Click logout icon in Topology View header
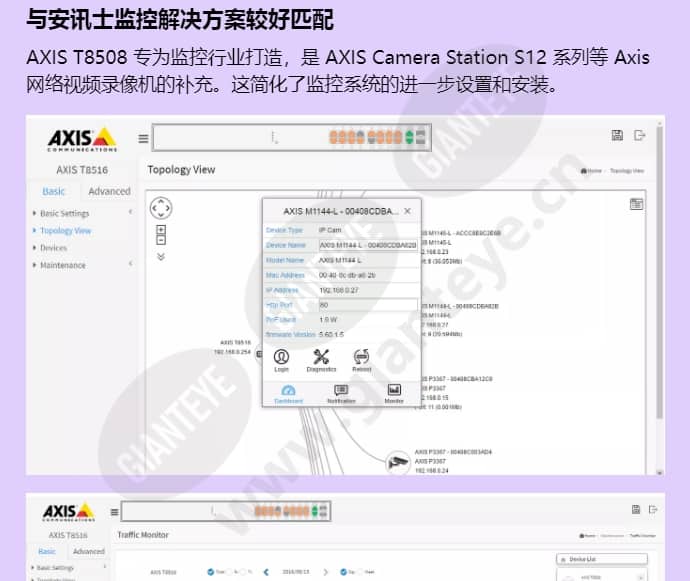Screen dimensions: 690x581 [639, 135]
